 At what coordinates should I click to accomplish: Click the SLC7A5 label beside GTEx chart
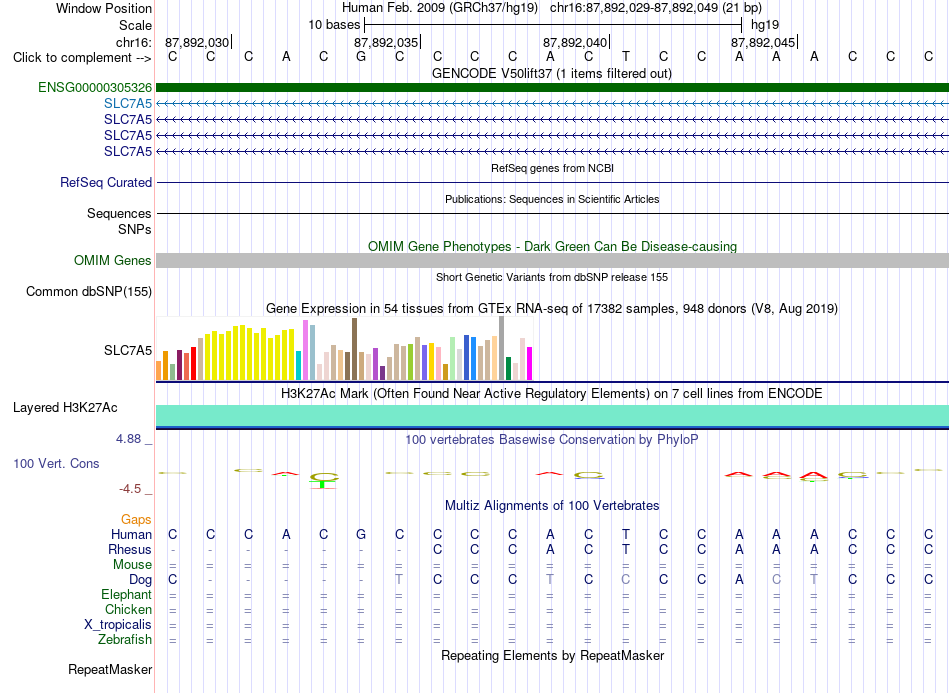tap(128, 351)
